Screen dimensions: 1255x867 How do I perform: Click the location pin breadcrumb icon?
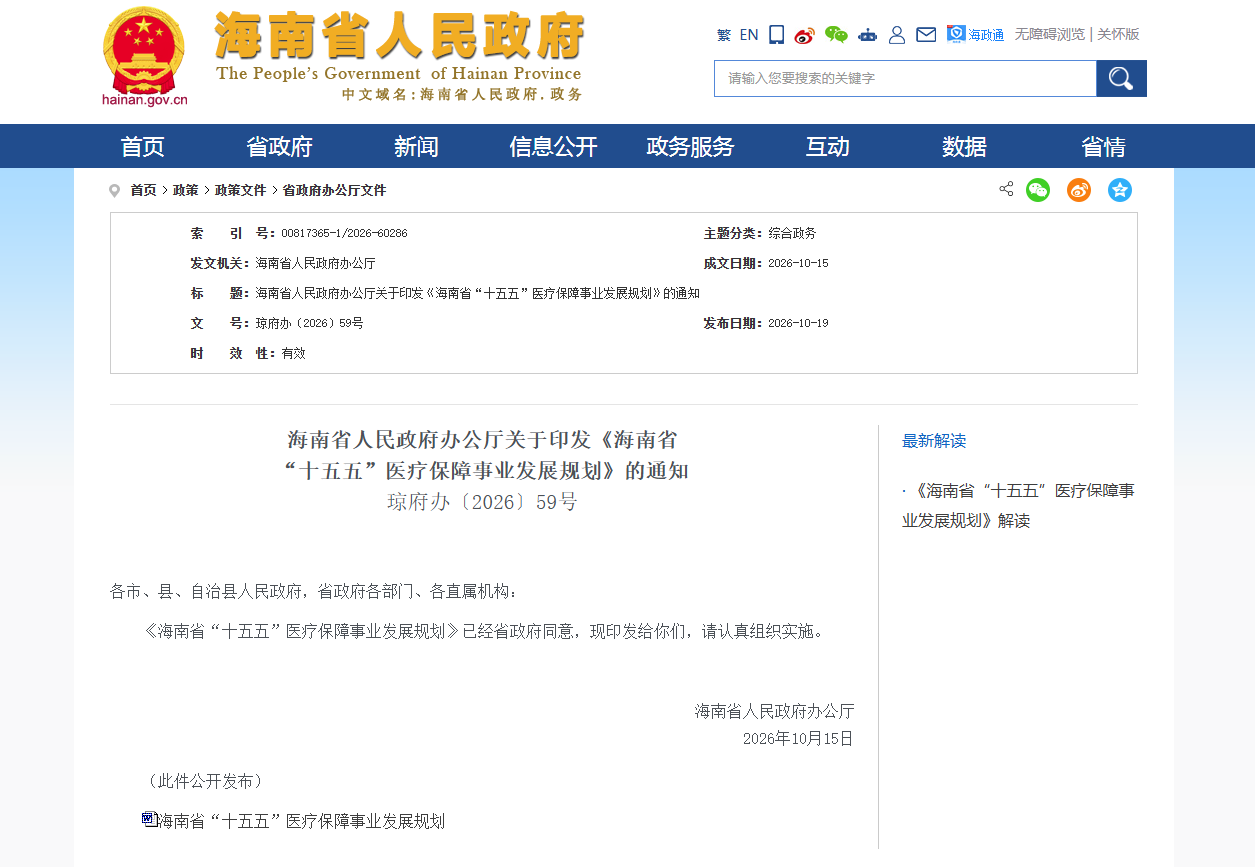114,190
